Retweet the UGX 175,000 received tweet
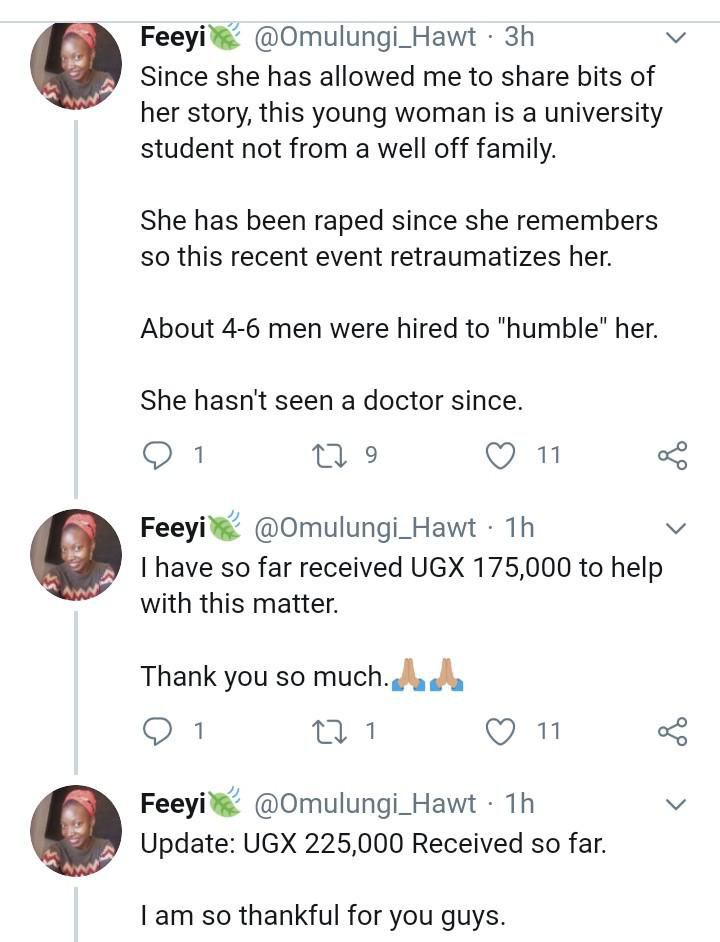The height and width of the screenshot is (942, 720). (x=326, y=731)
